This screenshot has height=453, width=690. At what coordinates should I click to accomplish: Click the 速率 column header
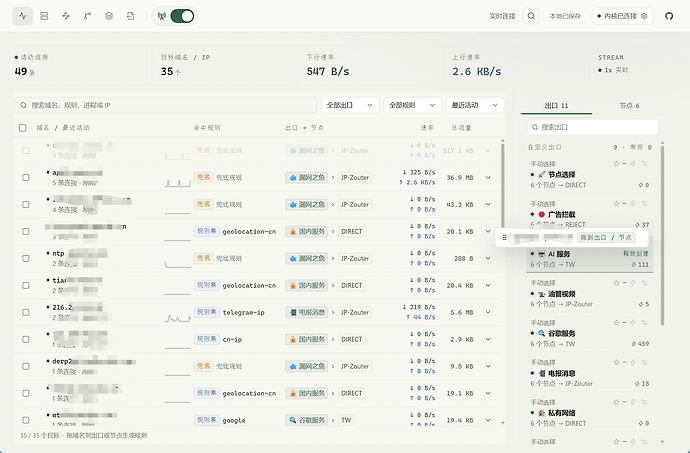click(x=427, y=128)
